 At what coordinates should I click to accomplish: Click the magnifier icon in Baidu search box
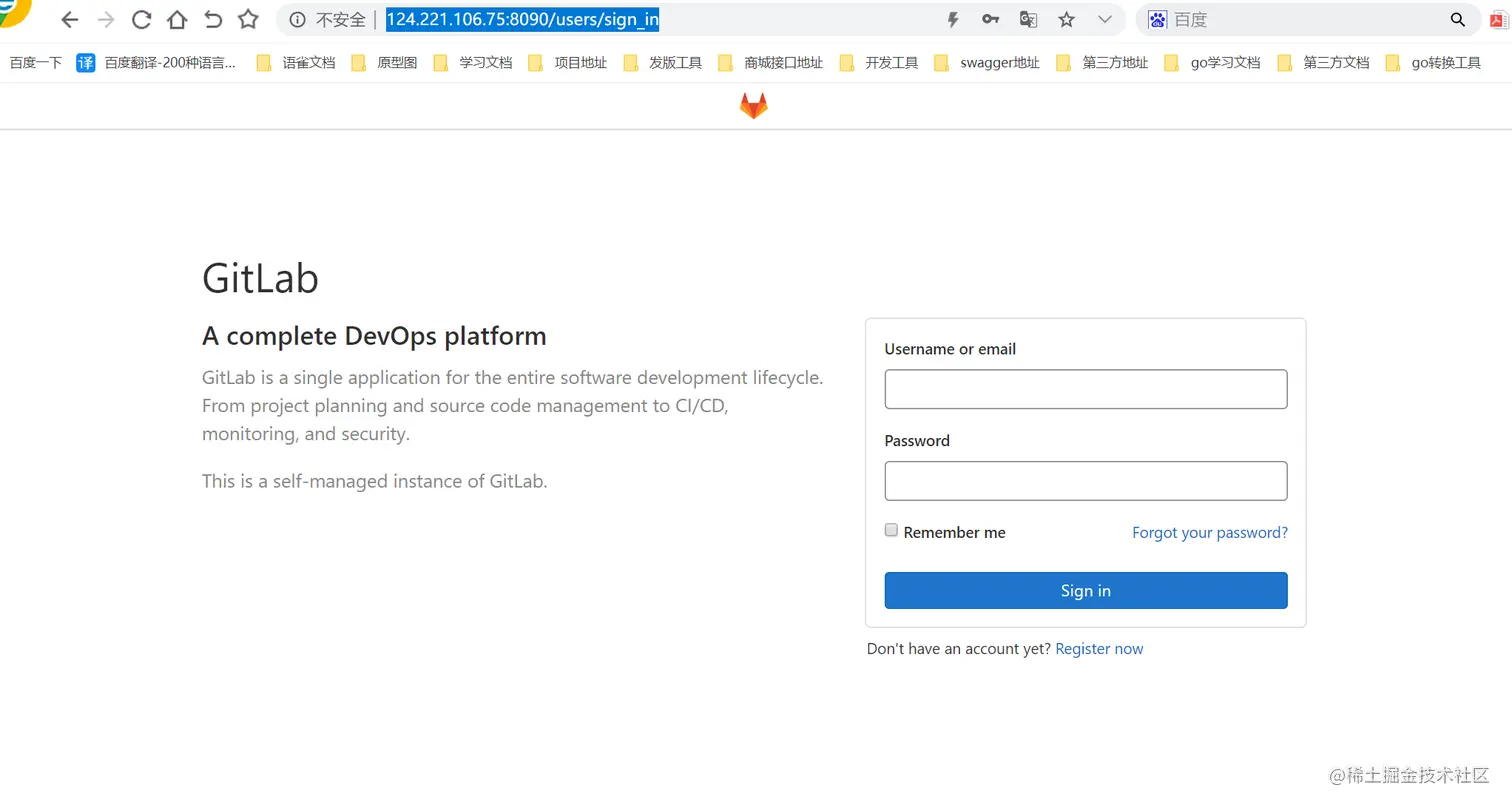point(1458,19)
